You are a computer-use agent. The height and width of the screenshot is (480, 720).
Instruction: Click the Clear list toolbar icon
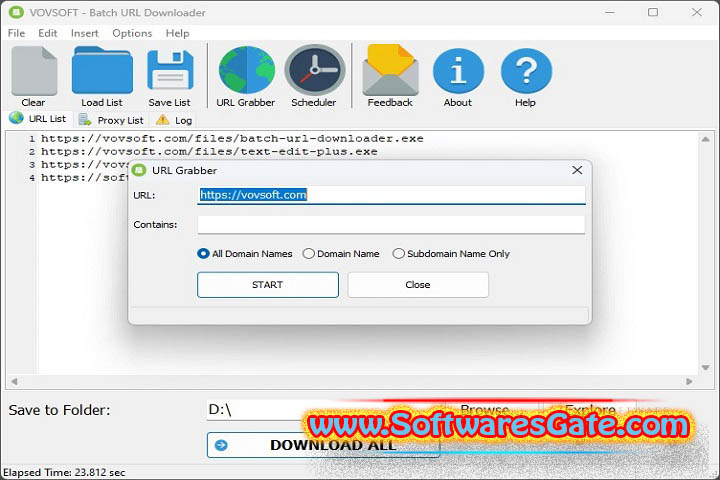click(x=34, y=71)
